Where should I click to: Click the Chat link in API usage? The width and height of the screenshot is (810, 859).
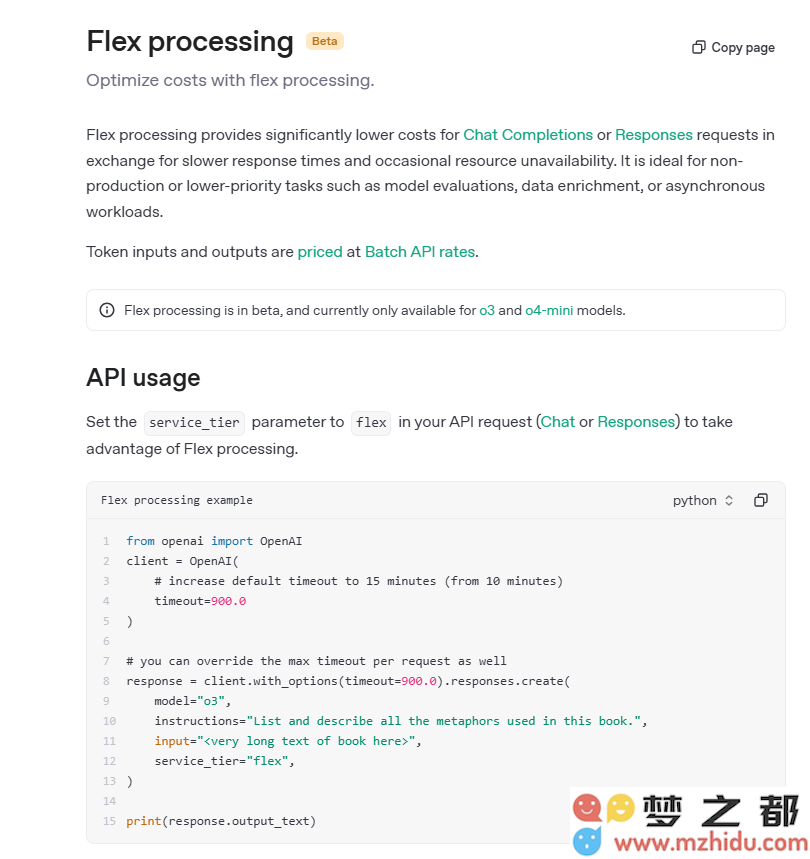point(558,422)
